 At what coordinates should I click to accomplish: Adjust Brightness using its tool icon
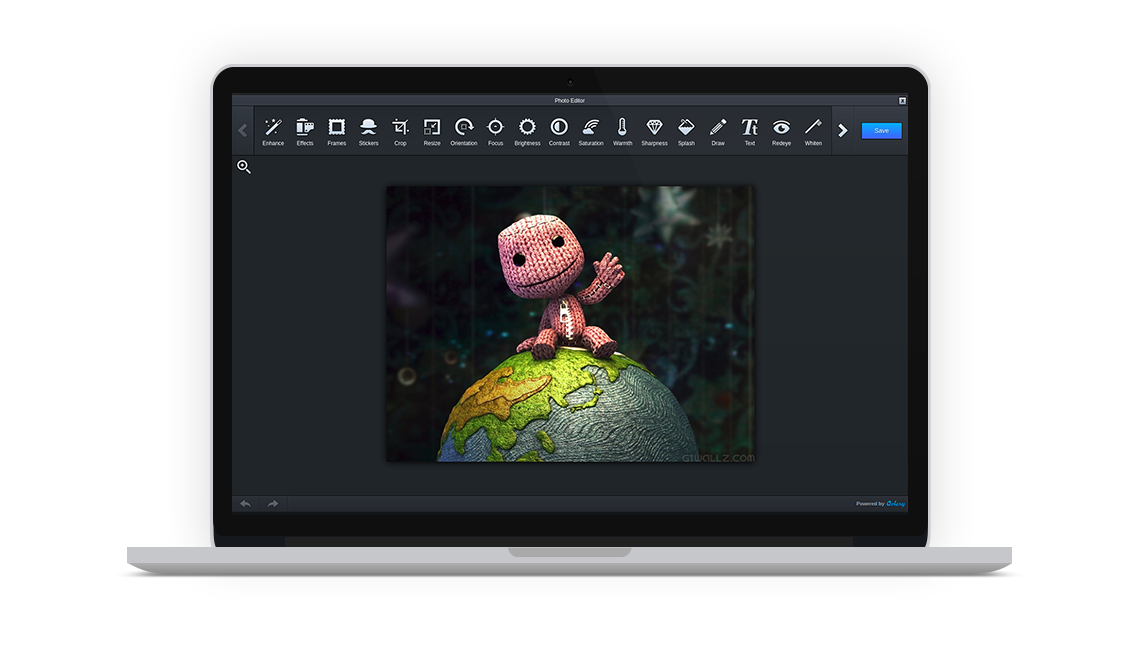tap(527, 128)
